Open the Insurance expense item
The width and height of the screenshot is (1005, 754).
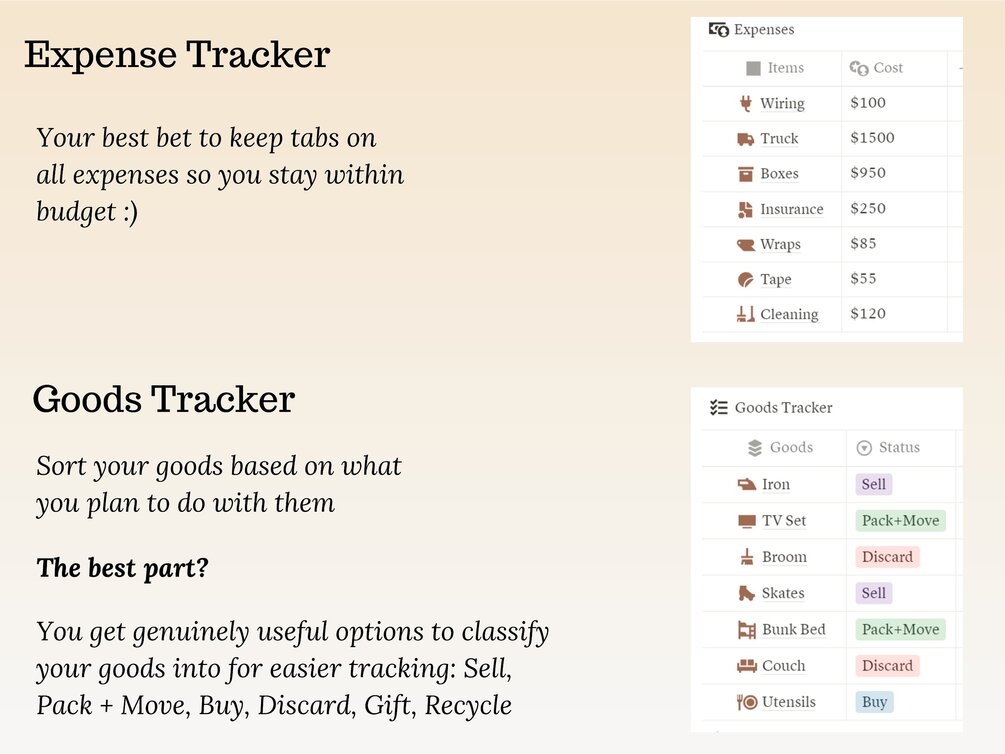791,209
